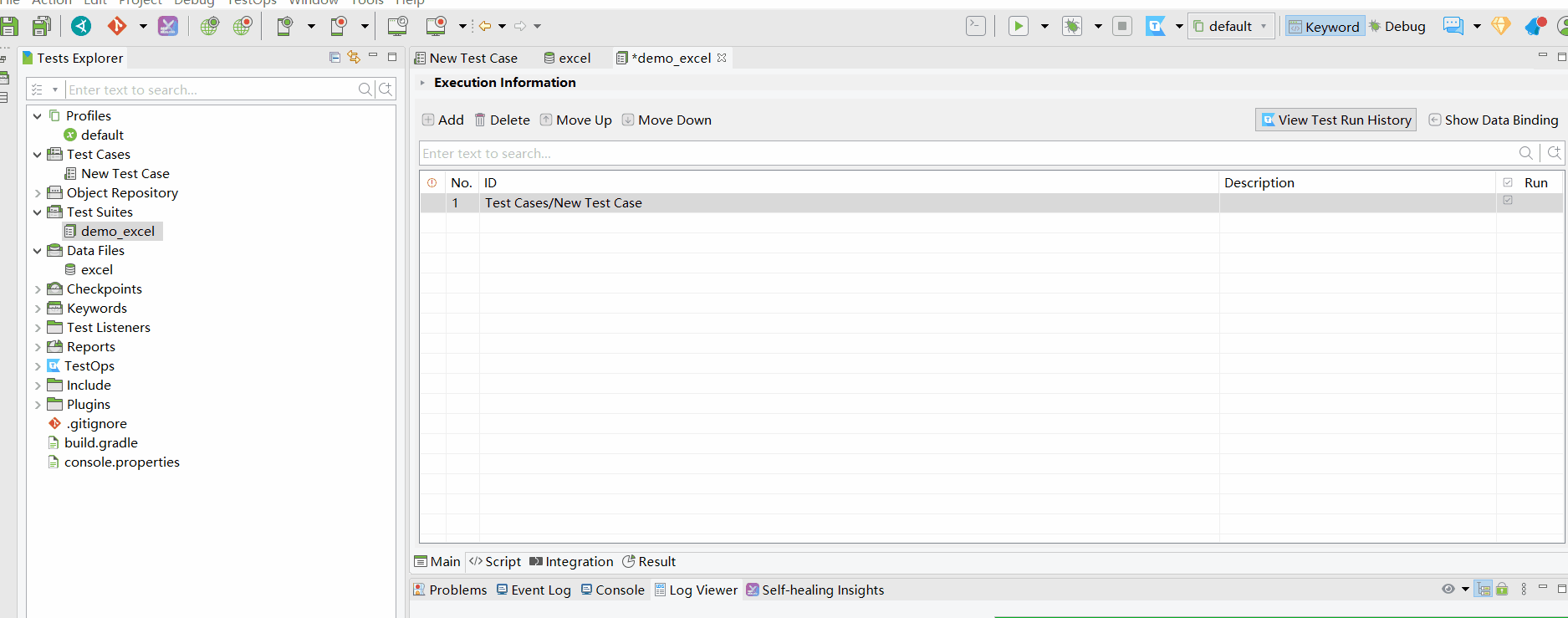
Task: Click Show Data Binding button
Action: click(1493, 120)
